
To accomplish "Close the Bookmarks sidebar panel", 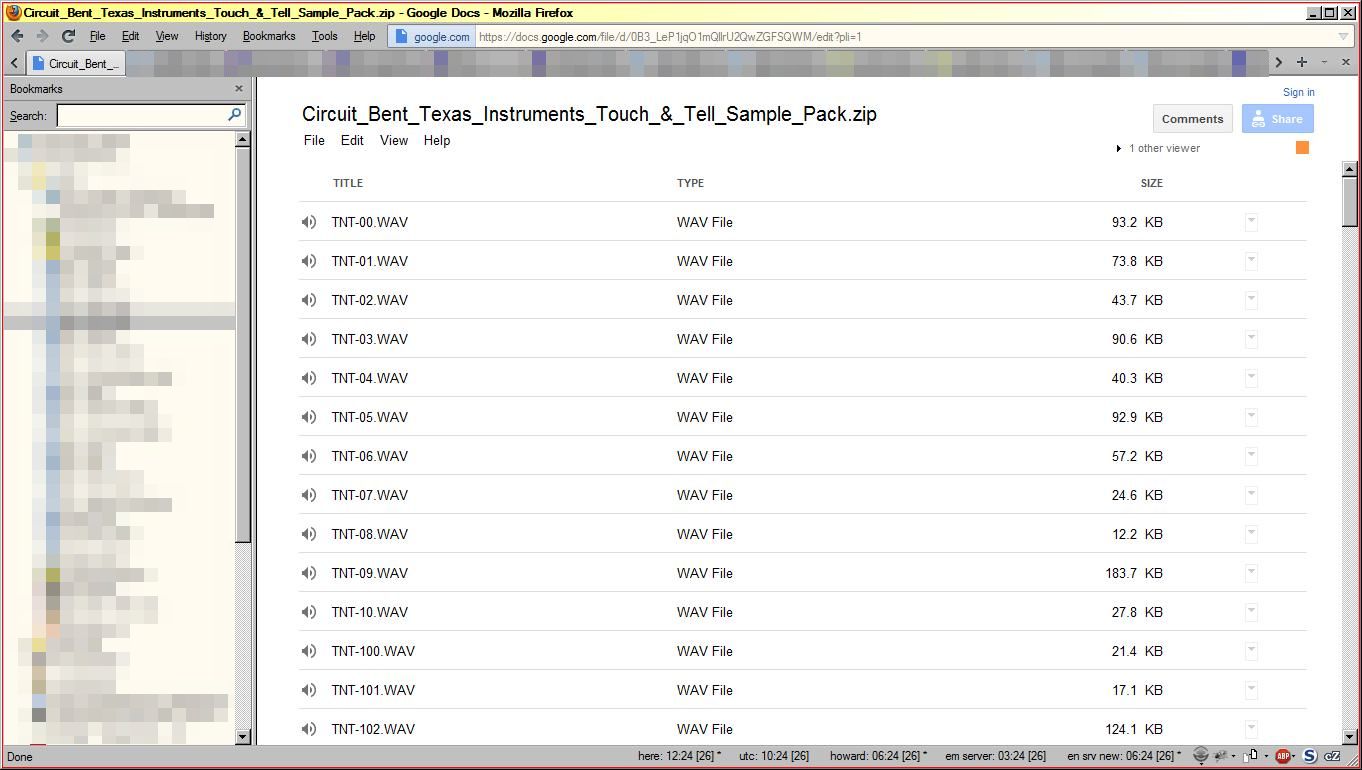I will (238, 89).
